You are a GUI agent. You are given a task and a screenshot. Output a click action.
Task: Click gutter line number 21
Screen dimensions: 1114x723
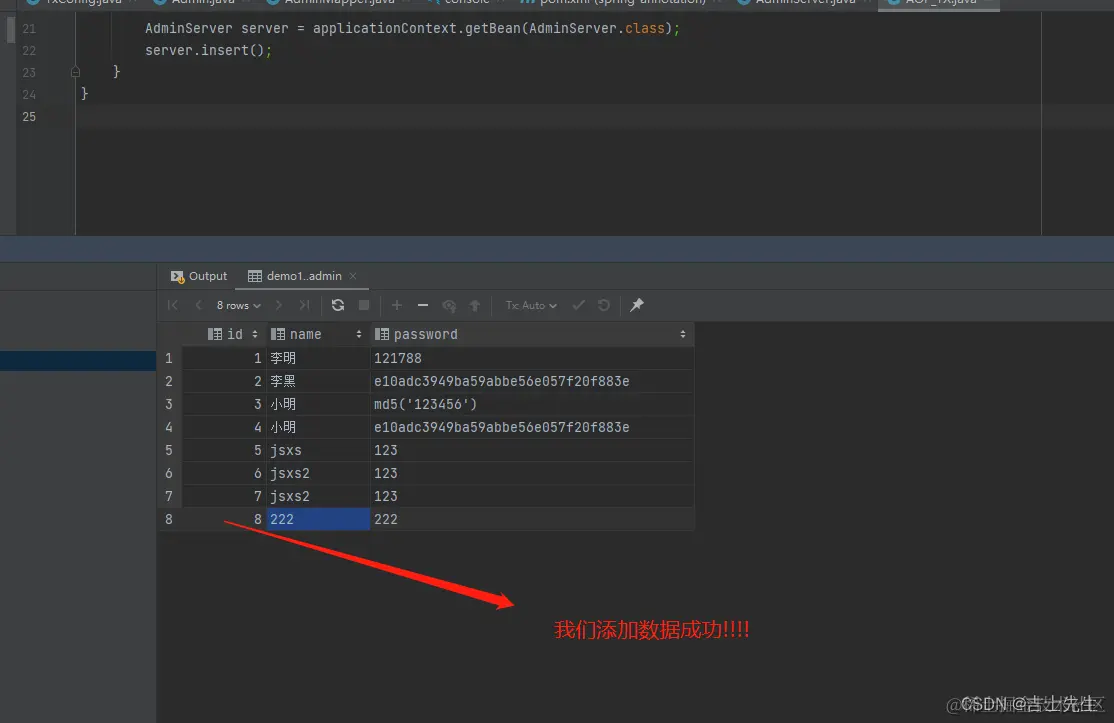pyautogui.click(x=29, y=28)
